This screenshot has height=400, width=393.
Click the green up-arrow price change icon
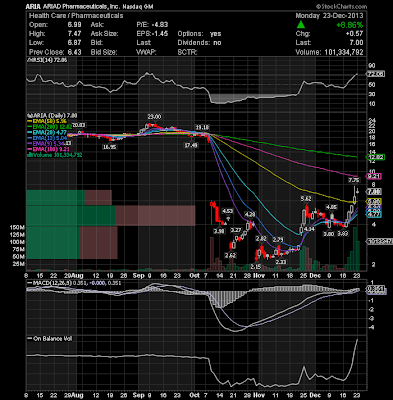click(x=301, y=24)
